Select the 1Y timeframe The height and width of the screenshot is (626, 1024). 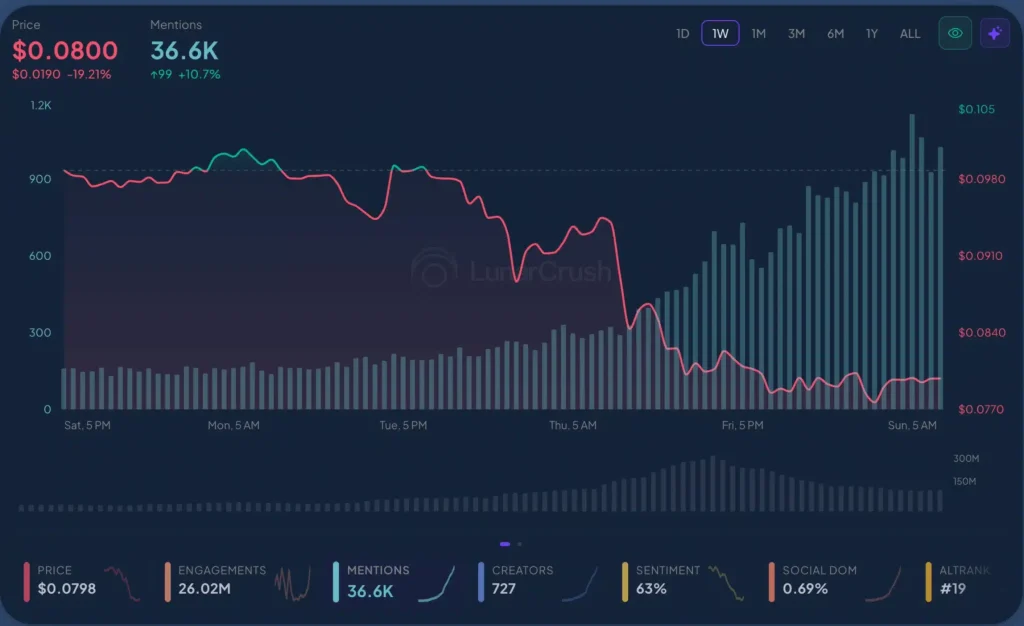871,33
